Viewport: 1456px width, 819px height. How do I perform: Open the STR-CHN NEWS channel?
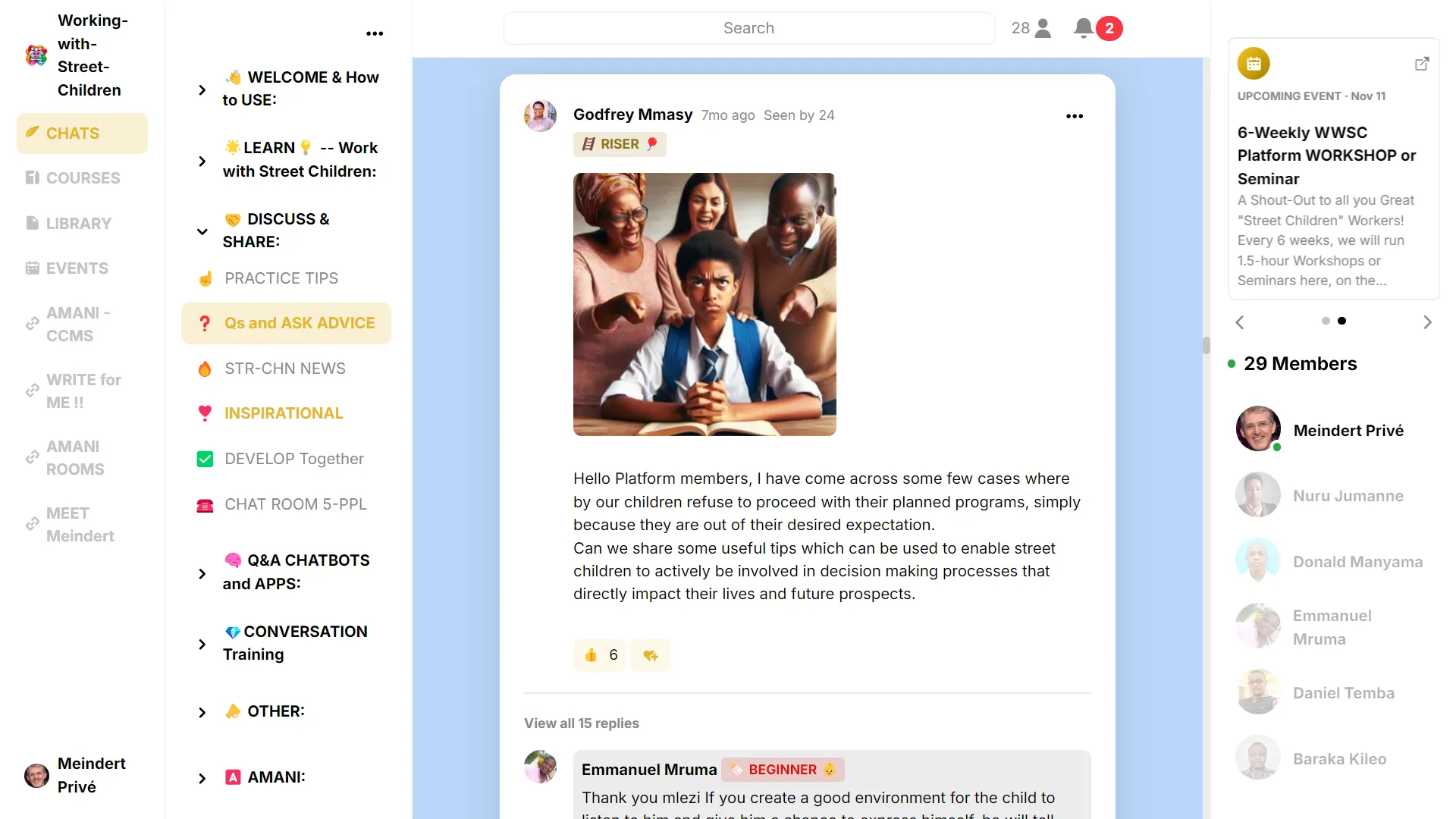point(284,369)
